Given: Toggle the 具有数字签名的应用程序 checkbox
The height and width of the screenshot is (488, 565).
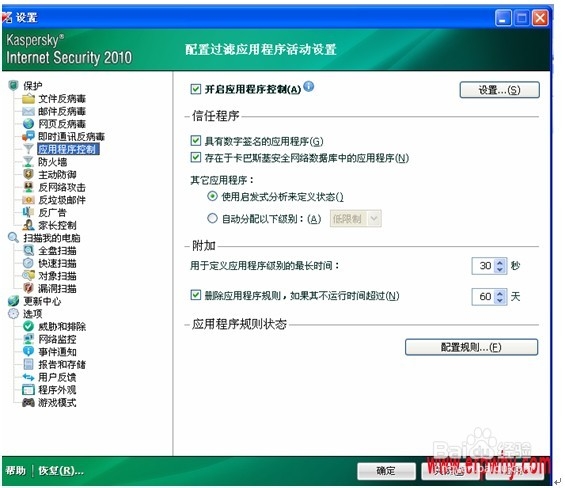Looking at the screenshot, I should pos(196,141).
